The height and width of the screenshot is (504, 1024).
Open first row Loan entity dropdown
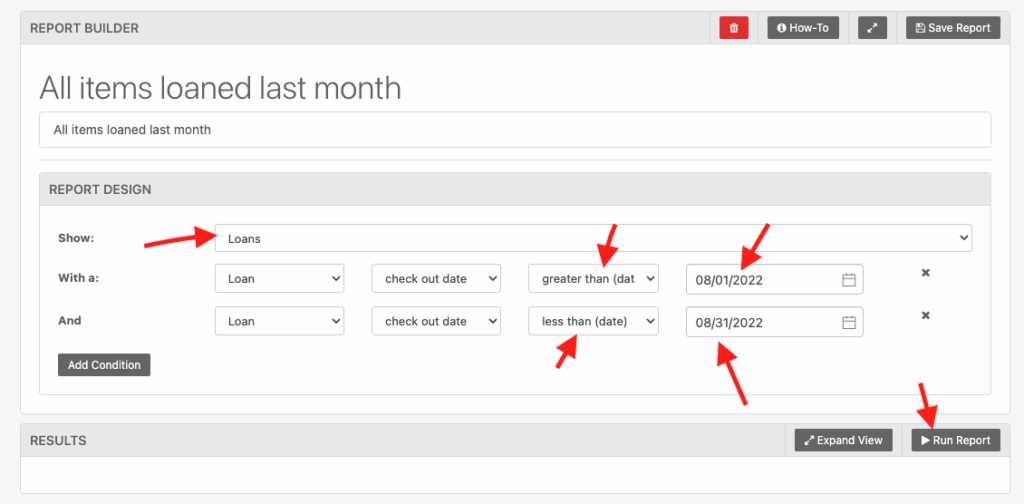click(x=279, y=279)
